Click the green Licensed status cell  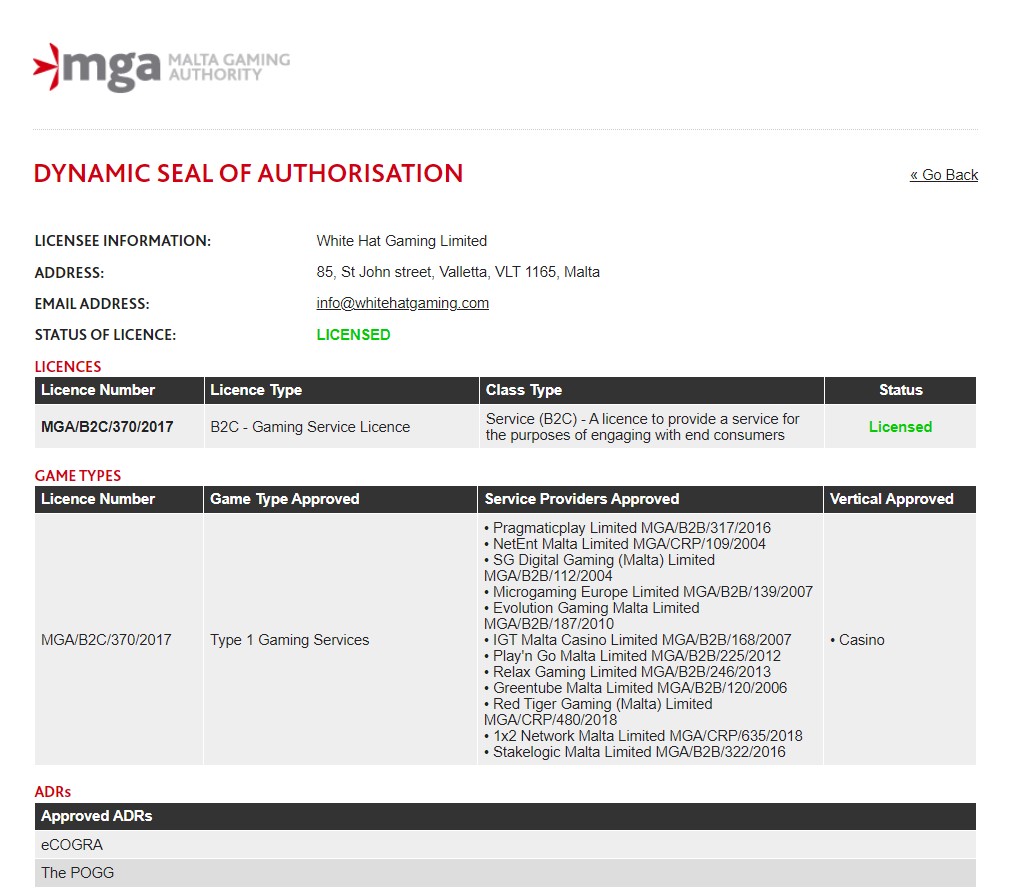(x=900, y=427)
